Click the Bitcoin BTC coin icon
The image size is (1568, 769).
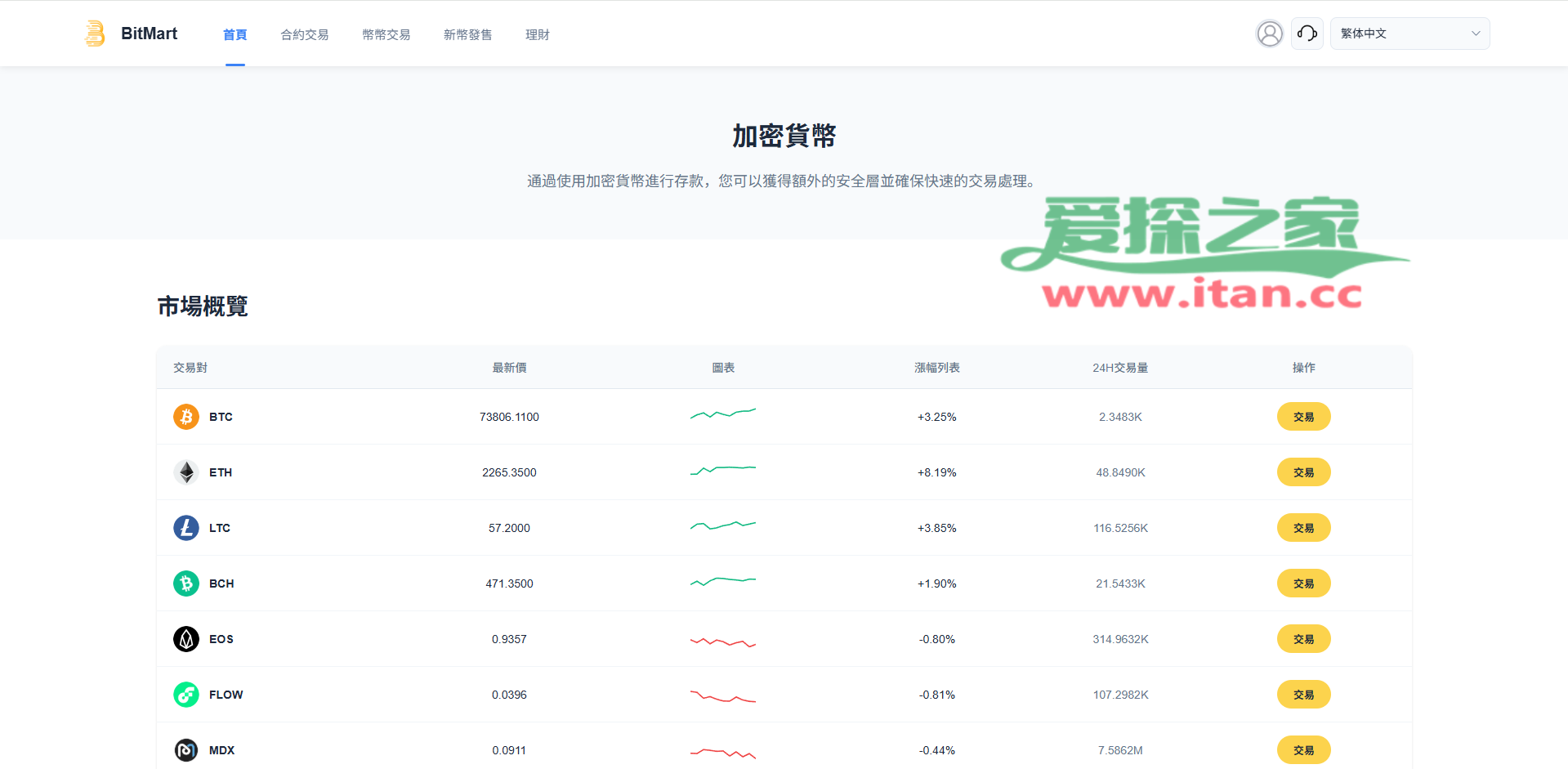point(186,417)
